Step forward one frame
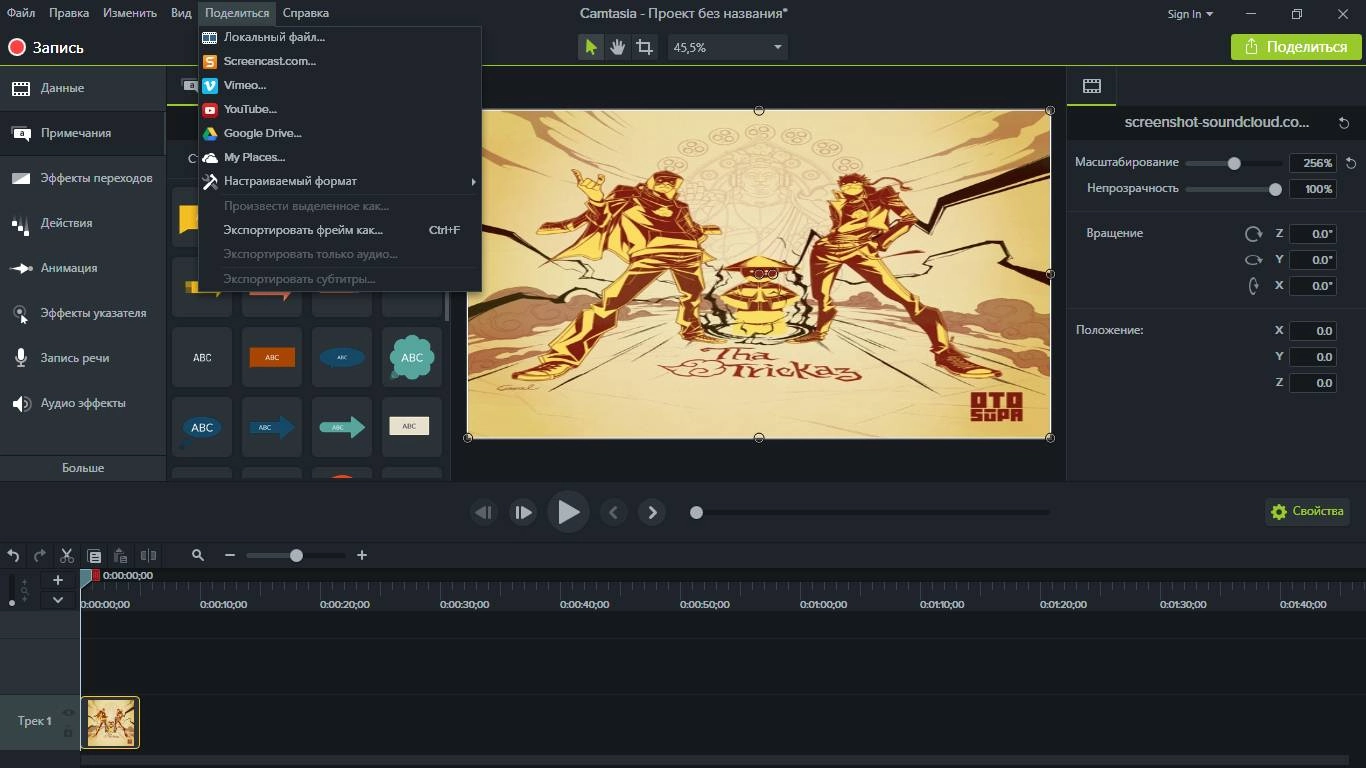The image size is (1366, 768). (523, 512)
